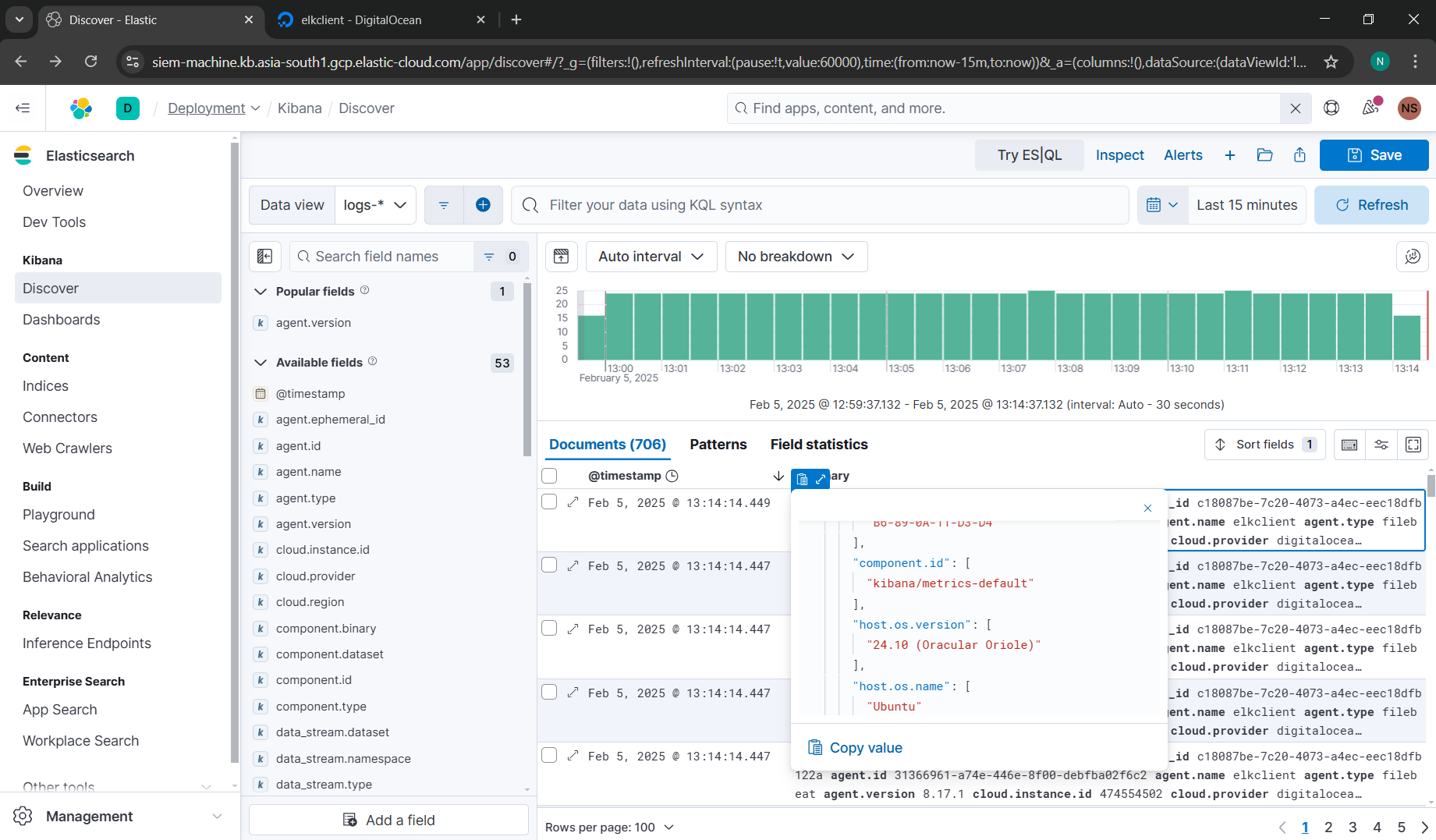
Task: Open chart edit visualization options
Action: pyautogui.click(x=1413, y=257)
